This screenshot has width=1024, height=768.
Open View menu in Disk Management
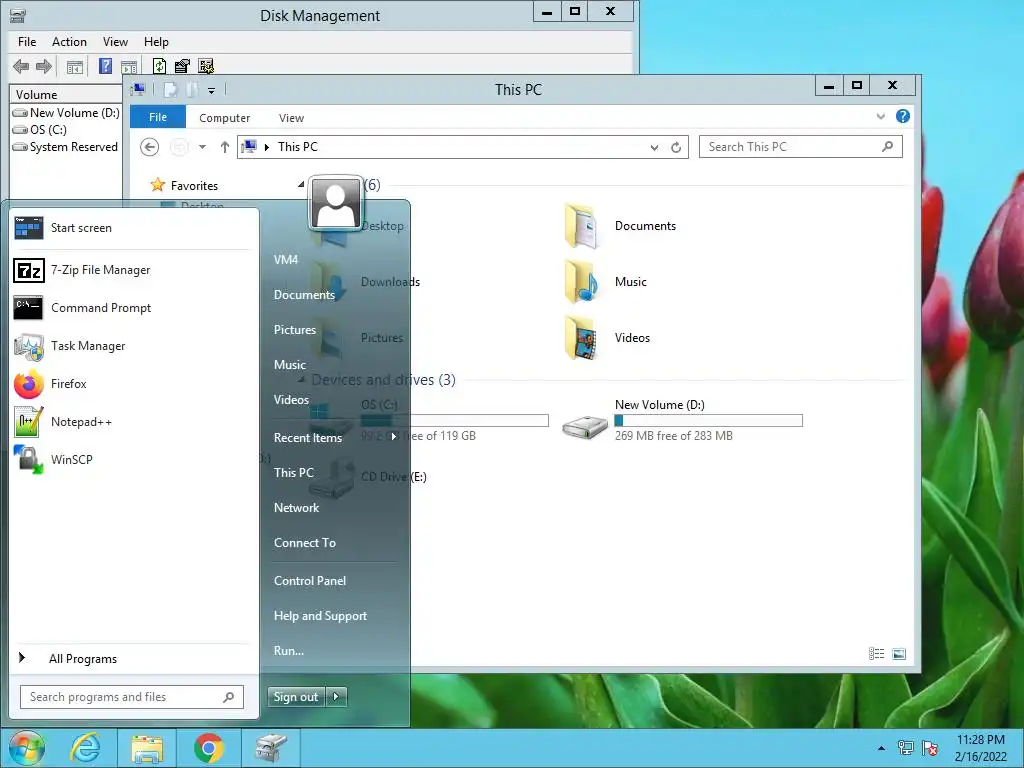point(115,42)
